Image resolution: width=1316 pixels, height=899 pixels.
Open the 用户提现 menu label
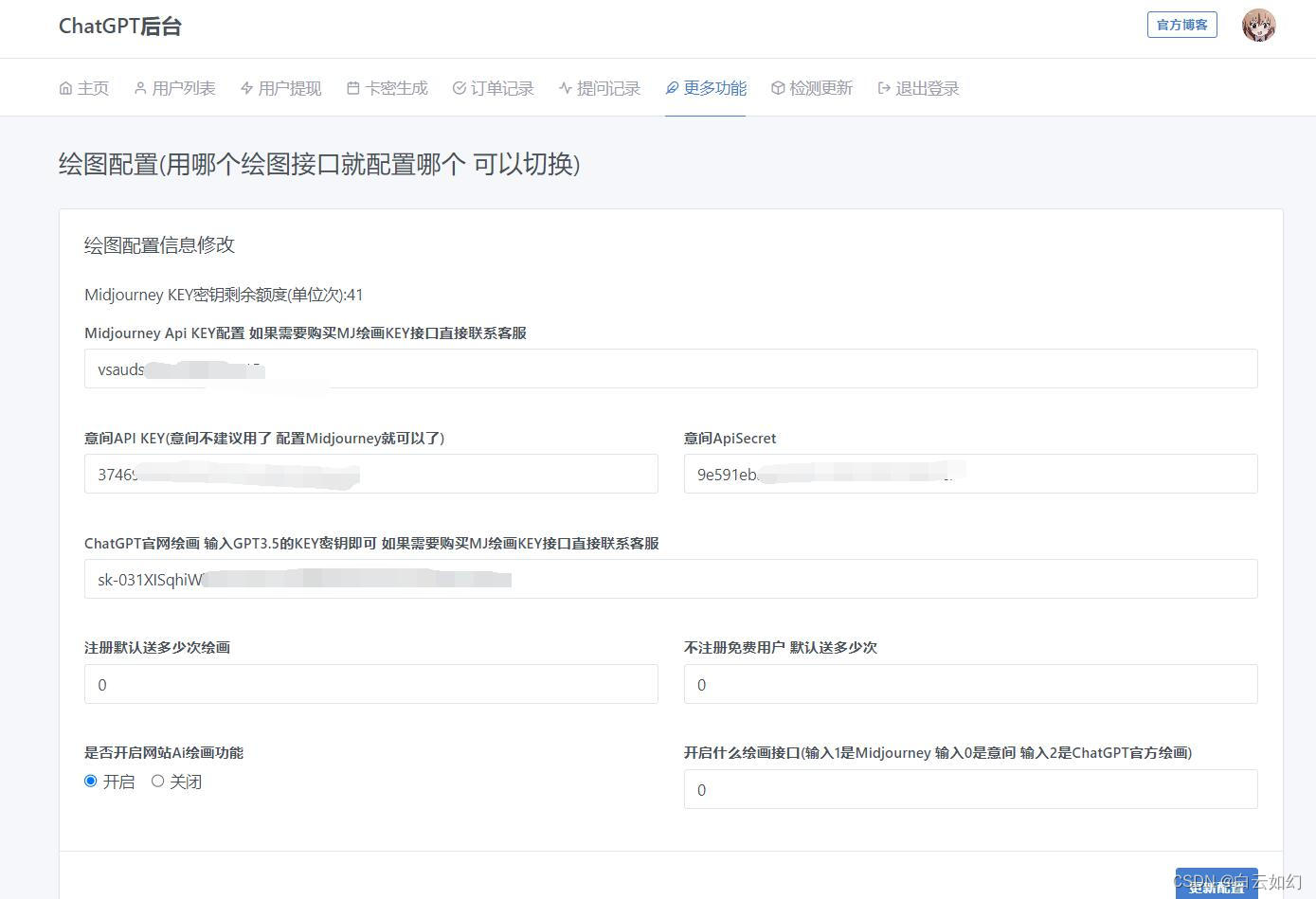coord(290,88)
